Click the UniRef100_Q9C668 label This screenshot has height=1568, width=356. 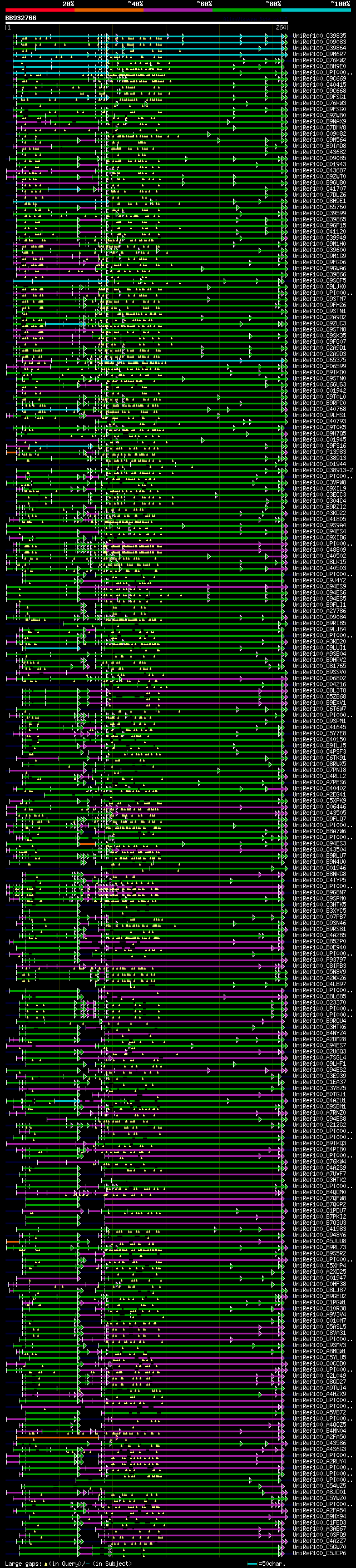click(x=319, y=91)
